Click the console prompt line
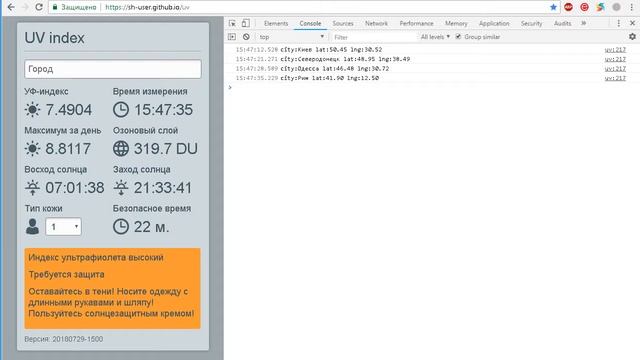 pyautogui.click(x=432, y=87)
